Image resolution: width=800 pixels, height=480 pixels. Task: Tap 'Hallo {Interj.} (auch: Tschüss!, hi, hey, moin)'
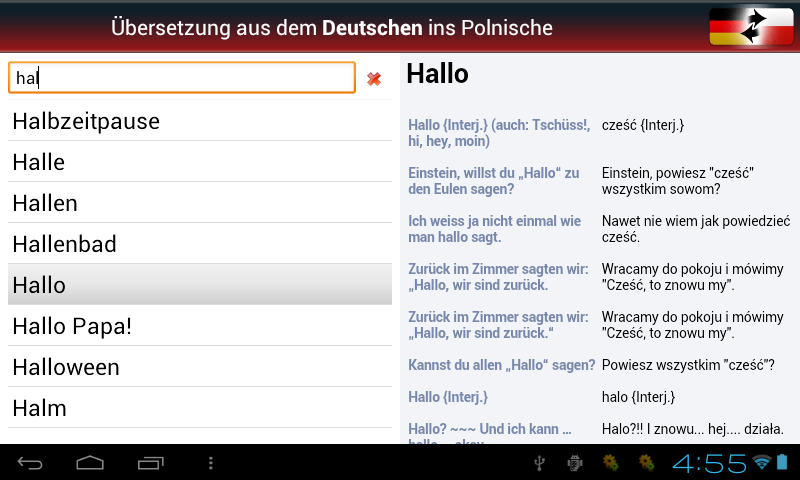coord(499,133)
